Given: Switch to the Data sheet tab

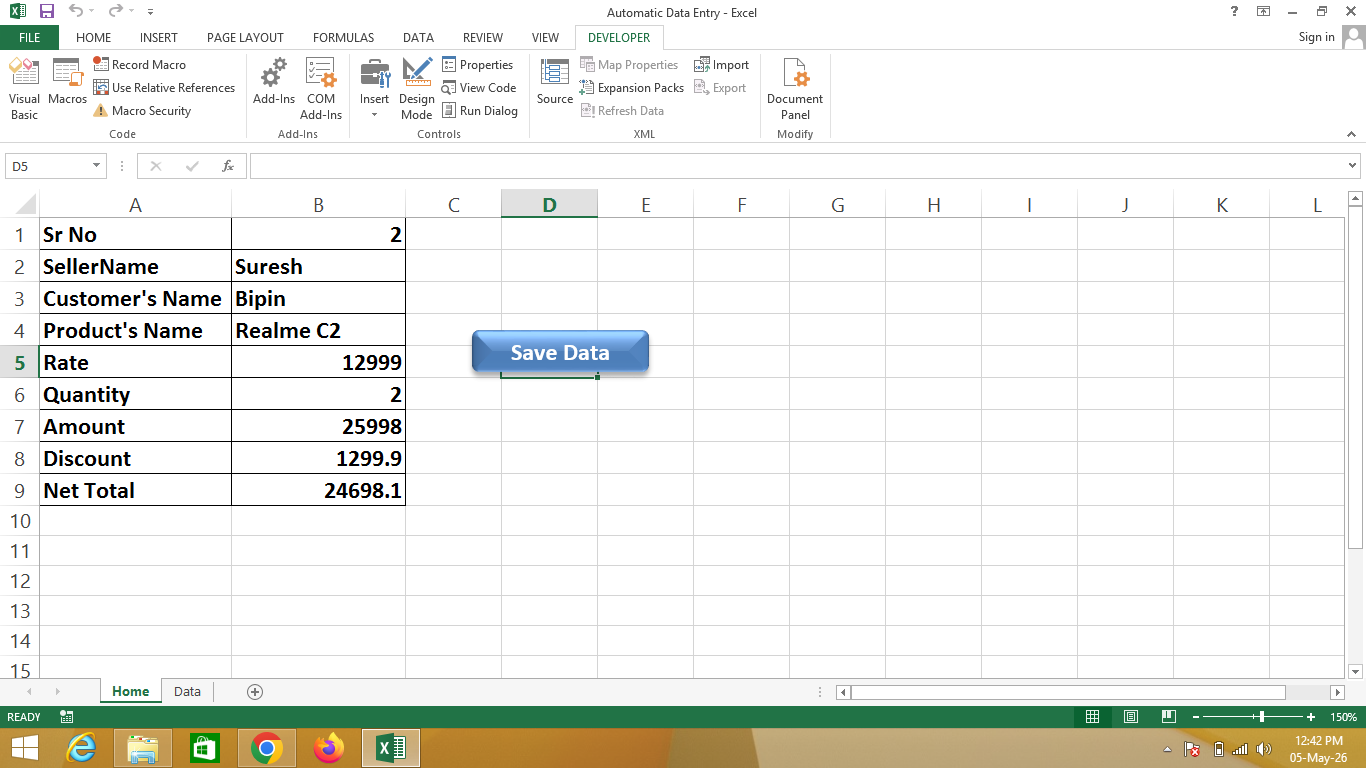Looking at the screenshot, I should pos(187,691).
